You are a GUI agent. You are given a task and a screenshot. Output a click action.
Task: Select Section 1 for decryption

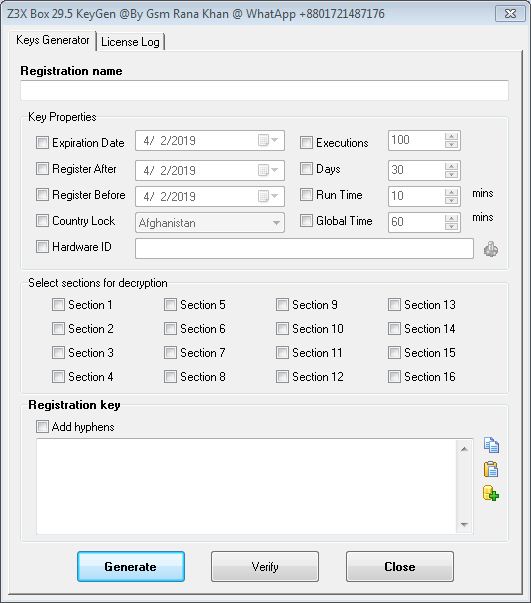pyautogui.click(x=58, y=305)
